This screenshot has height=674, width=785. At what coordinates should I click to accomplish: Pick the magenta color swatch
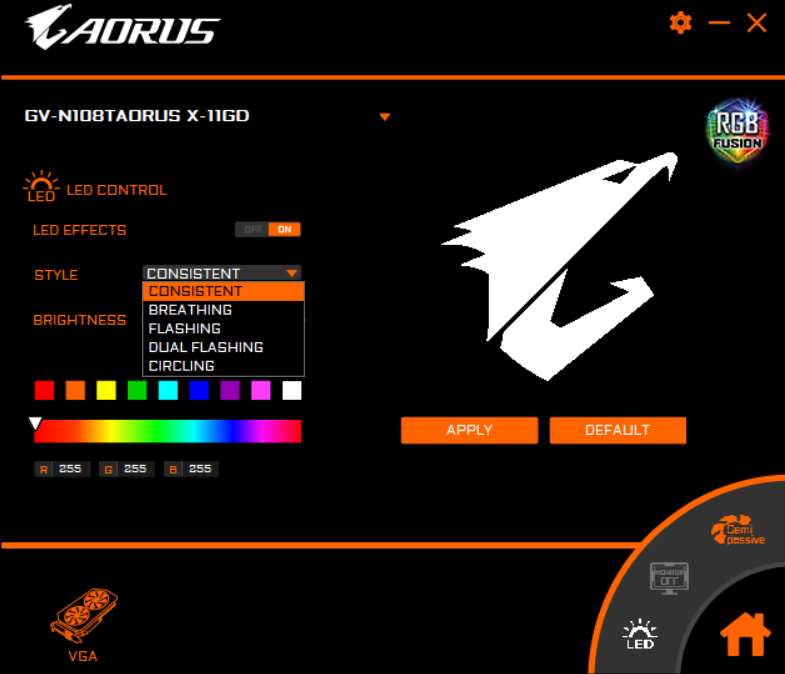point(261,391)
